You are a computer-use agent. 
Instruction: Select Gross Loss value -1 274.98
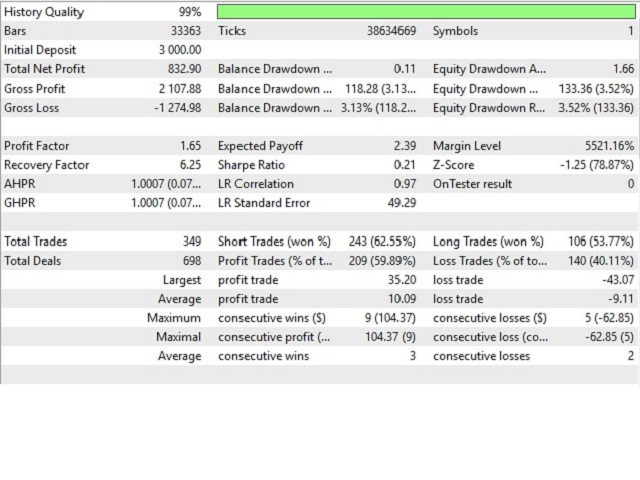point(178,108)
